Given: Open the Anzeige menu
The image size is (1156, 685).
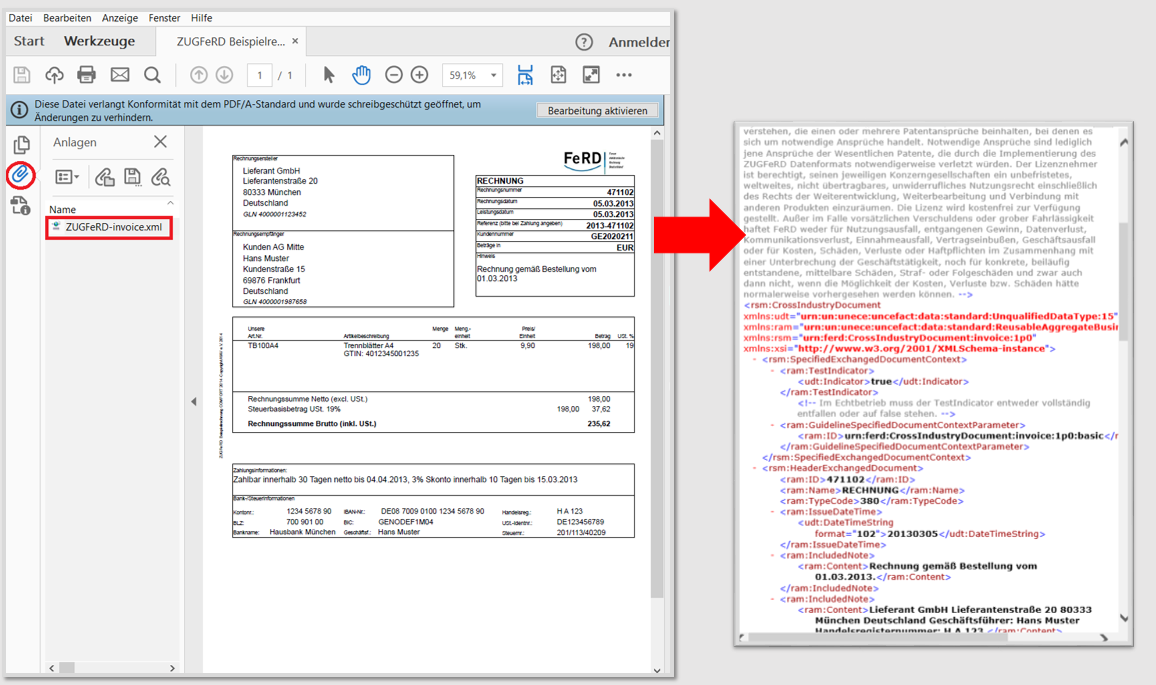Looking at the screenshot, I should (x=119, y=18).
